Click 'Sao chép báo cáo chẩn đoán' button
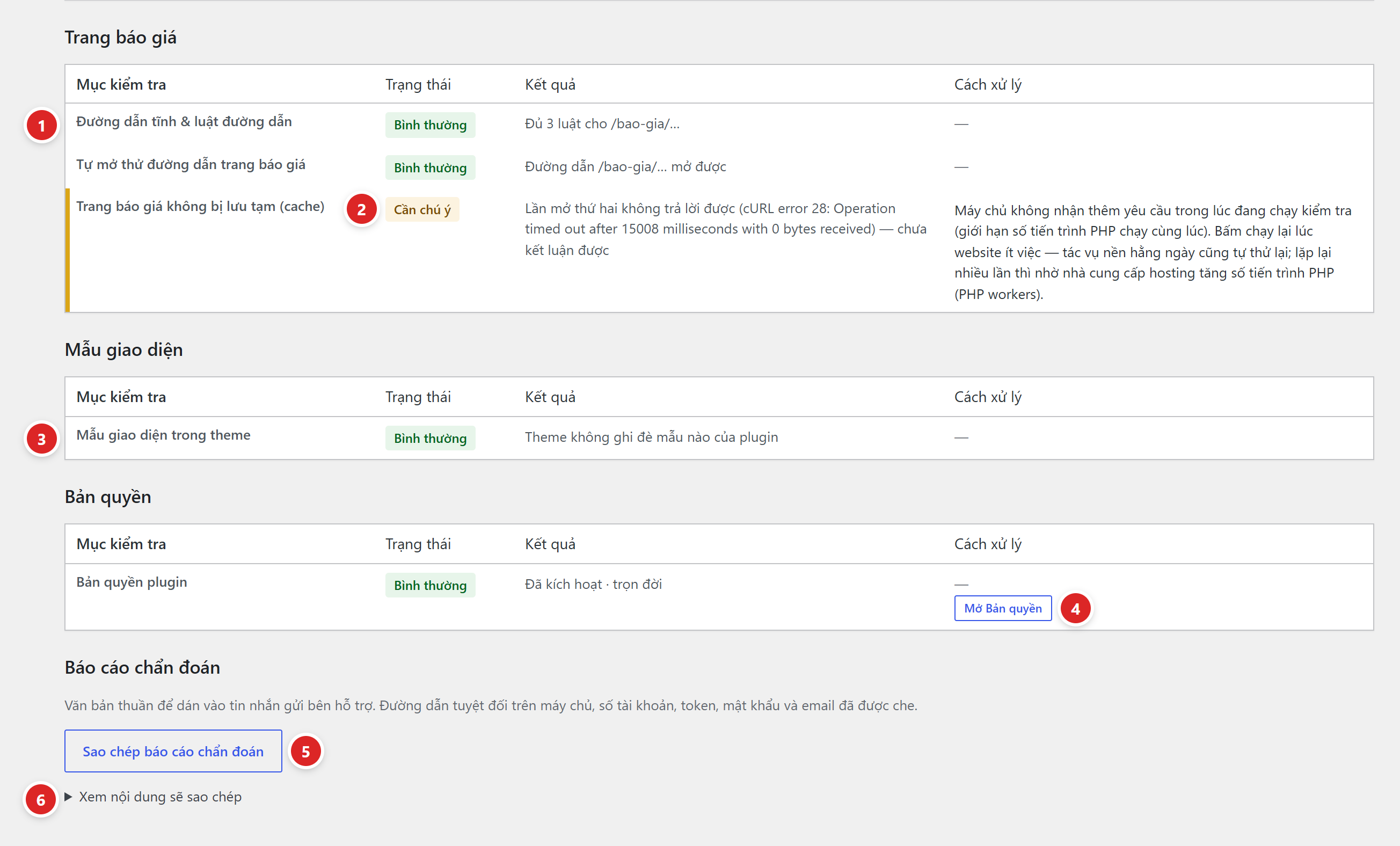Image resolution: width=1400 pixels, height=846 pixels. click(173, 750)
